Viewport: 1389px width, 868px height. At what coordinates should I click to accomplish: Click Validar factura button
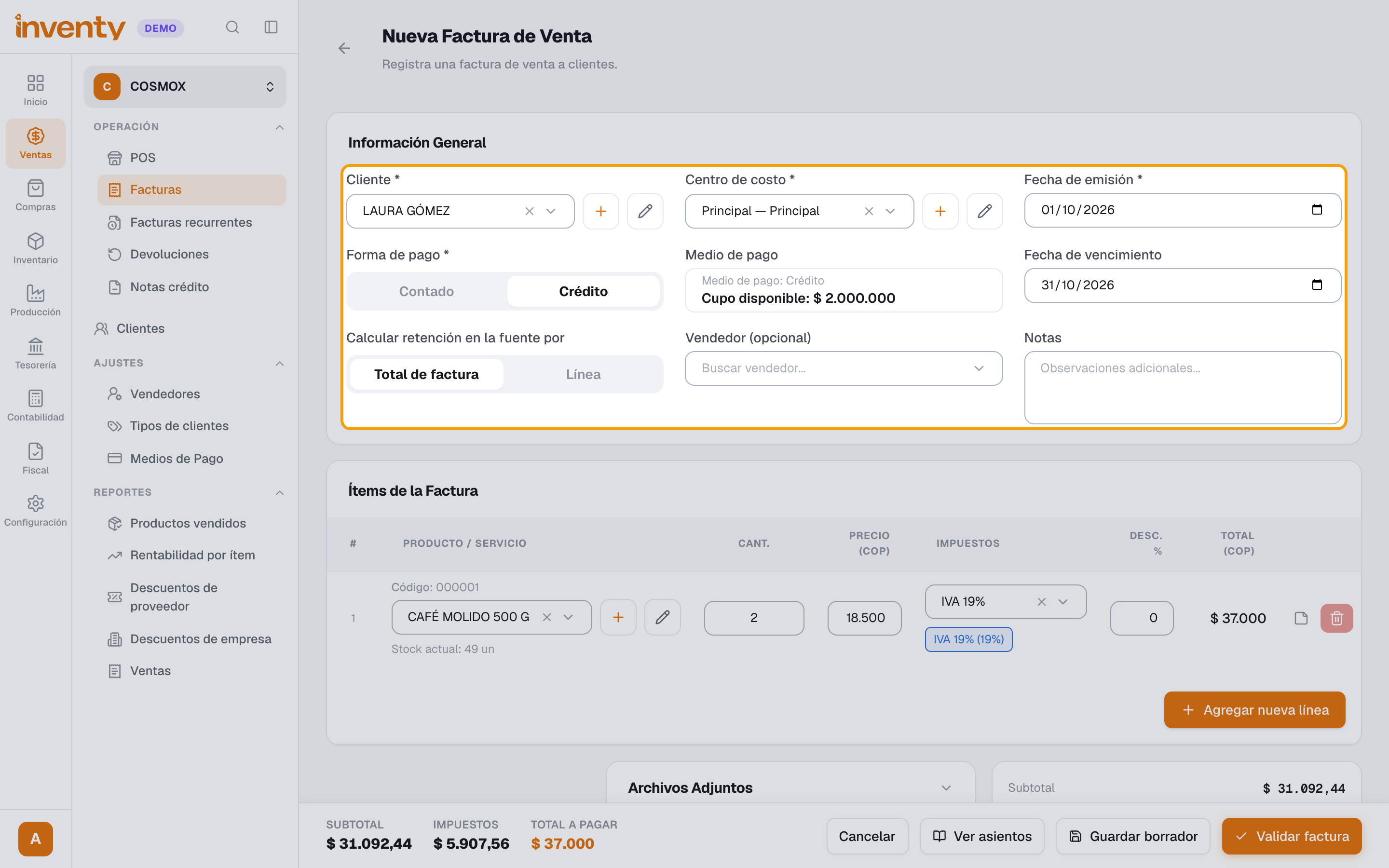[1292, 837]
